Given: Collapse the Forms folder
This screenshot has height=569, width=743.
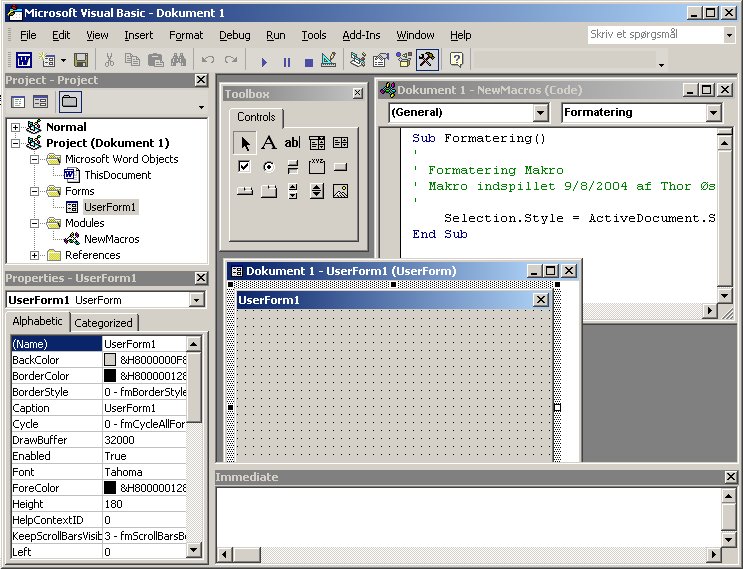Looking at the screenshot, I should click(35, 191).
